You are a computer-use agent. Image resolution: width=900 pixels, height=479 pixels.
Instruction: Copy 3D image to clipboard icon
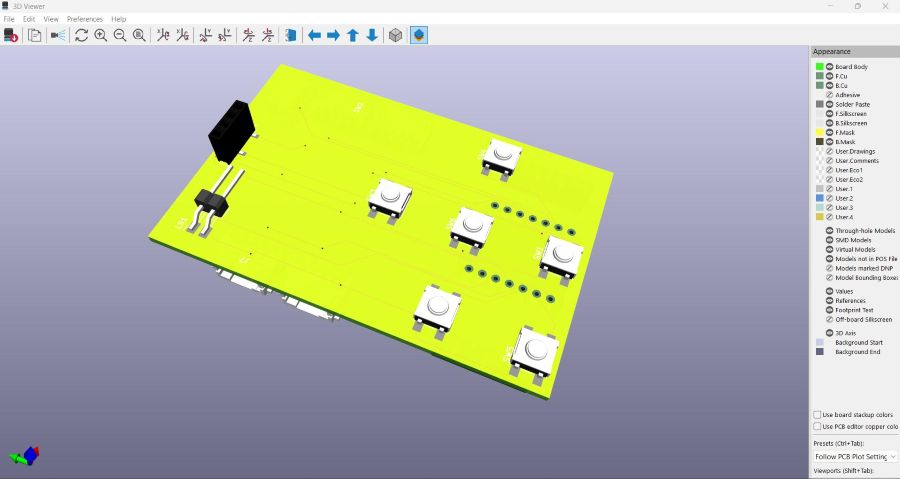tap(35, 36)
